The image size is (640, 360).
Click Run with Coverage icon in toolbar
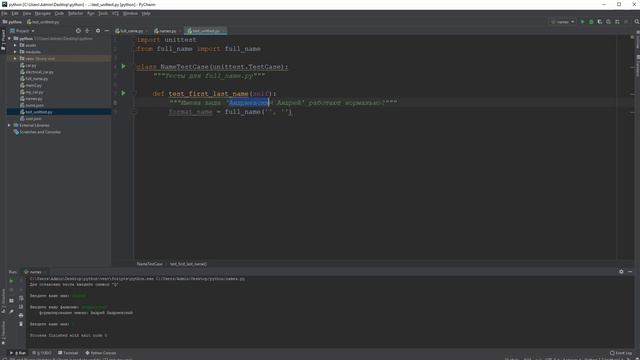click(x=600, y=22)
